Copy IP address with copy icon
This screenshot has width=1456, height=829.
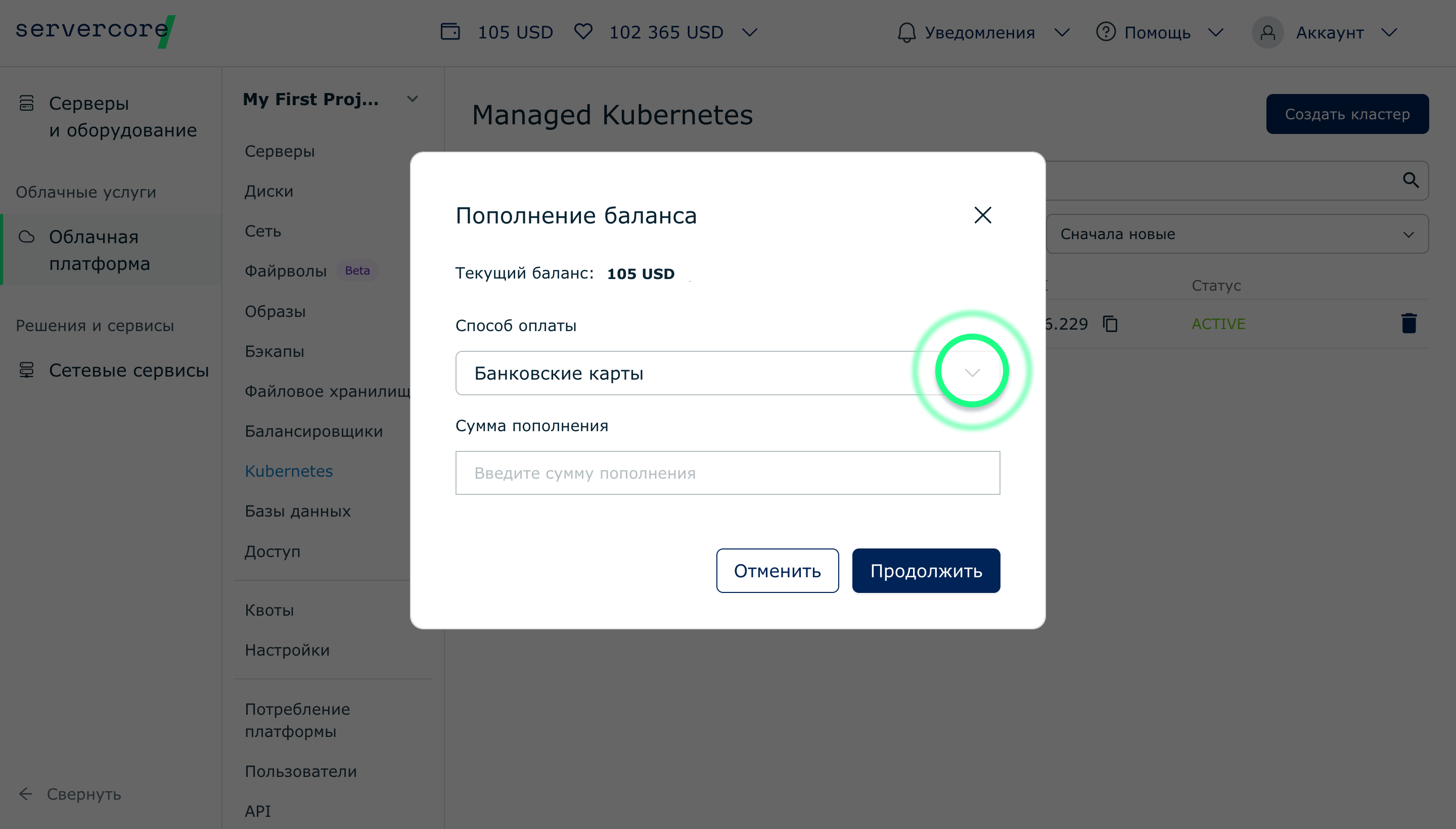pos(1110,324)
